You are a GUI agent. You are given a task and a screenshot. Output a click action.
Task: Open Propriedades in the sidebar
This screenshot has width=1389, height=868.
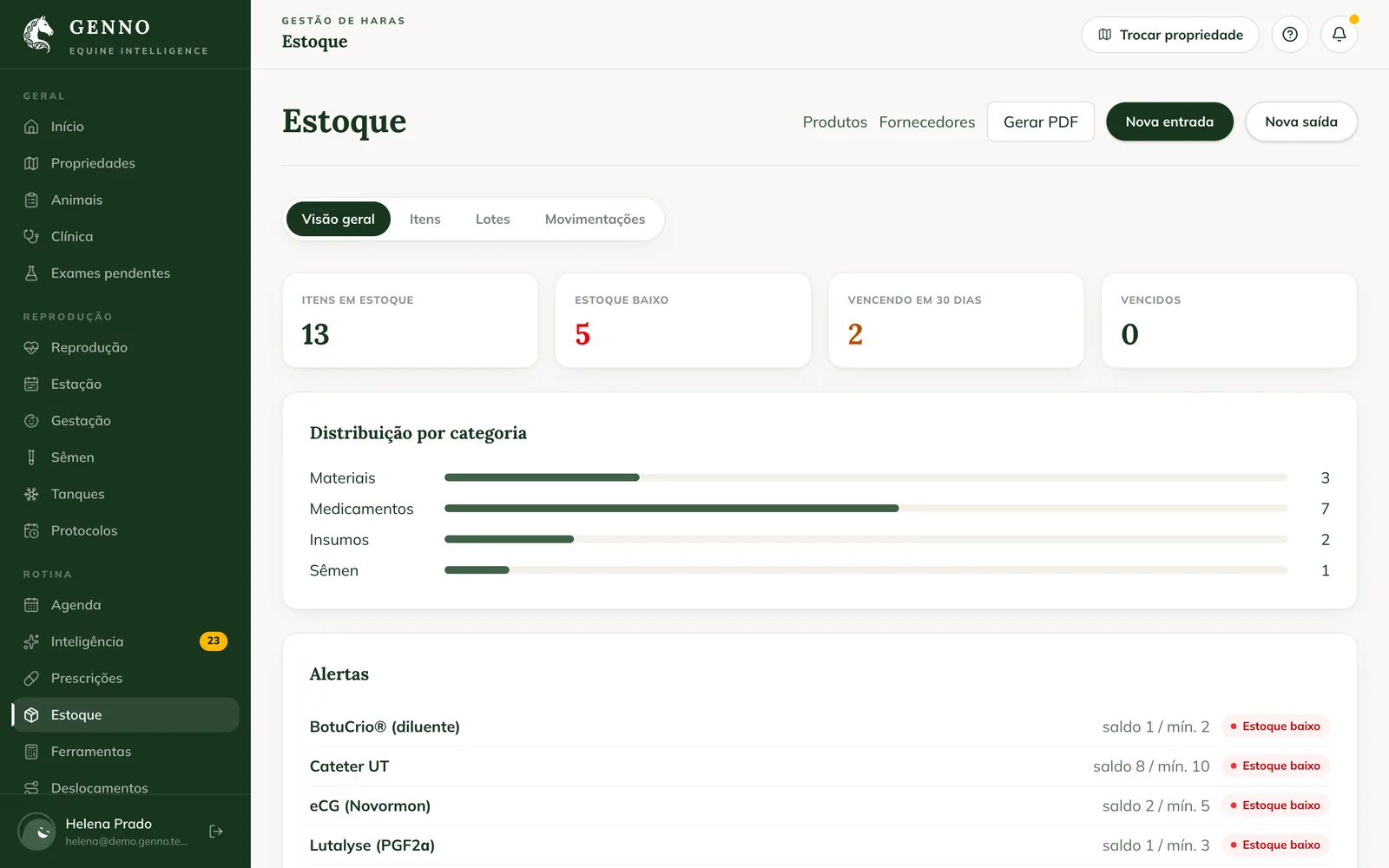pos(126,163)
